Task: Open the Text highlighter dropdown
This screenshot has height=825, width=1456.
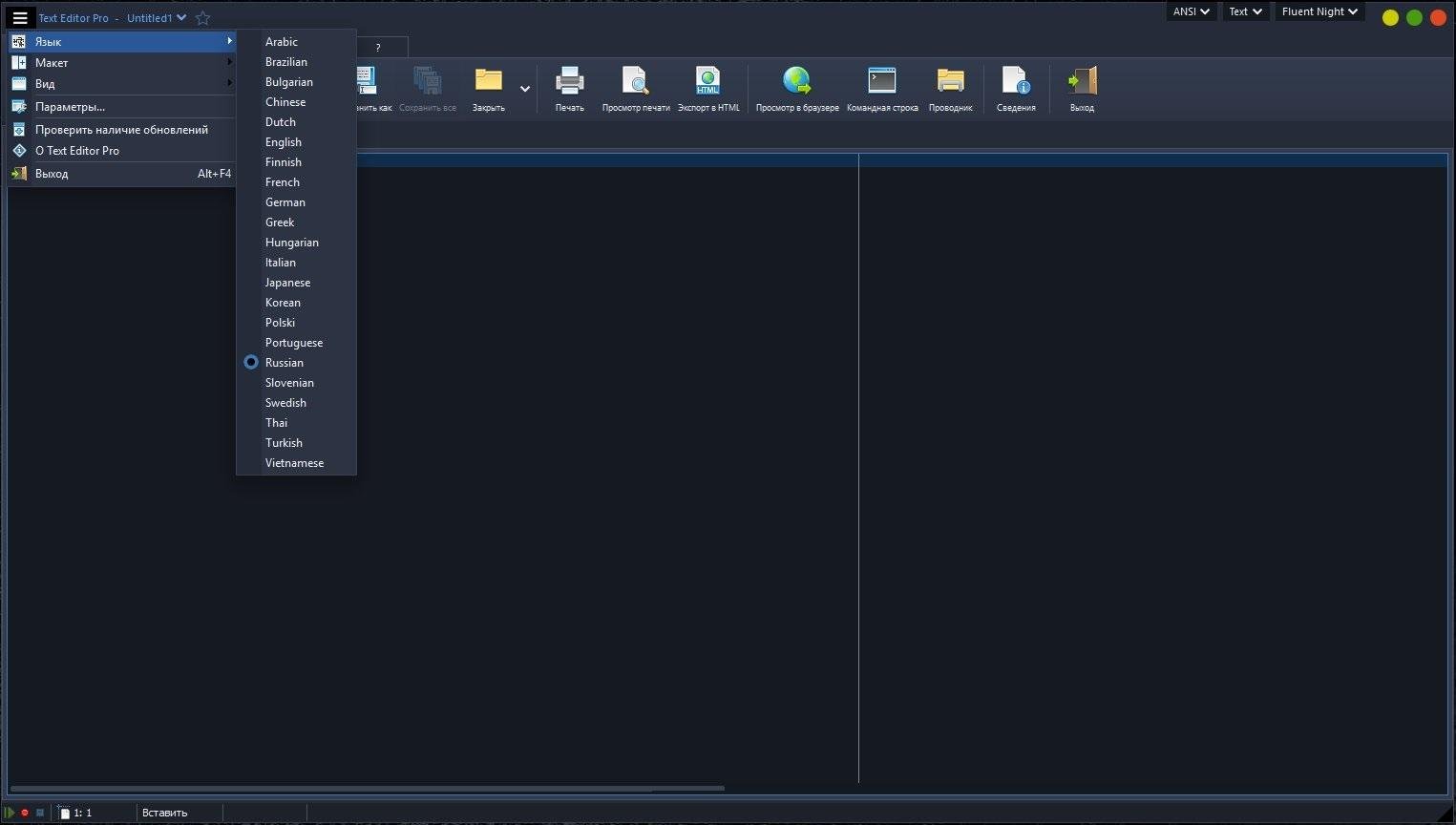Action: click(1244, 11)
